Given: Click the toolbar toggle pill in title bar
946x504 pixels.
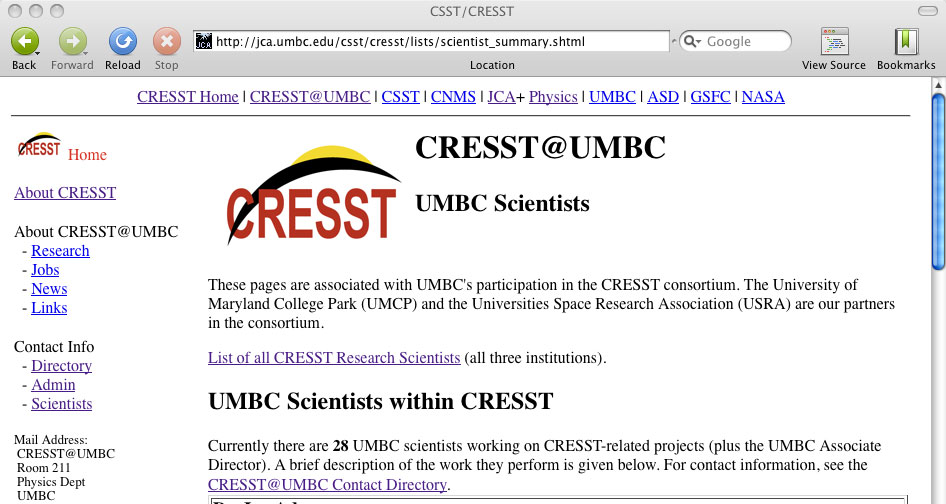Looking at the screenshot, I should 927,11.
